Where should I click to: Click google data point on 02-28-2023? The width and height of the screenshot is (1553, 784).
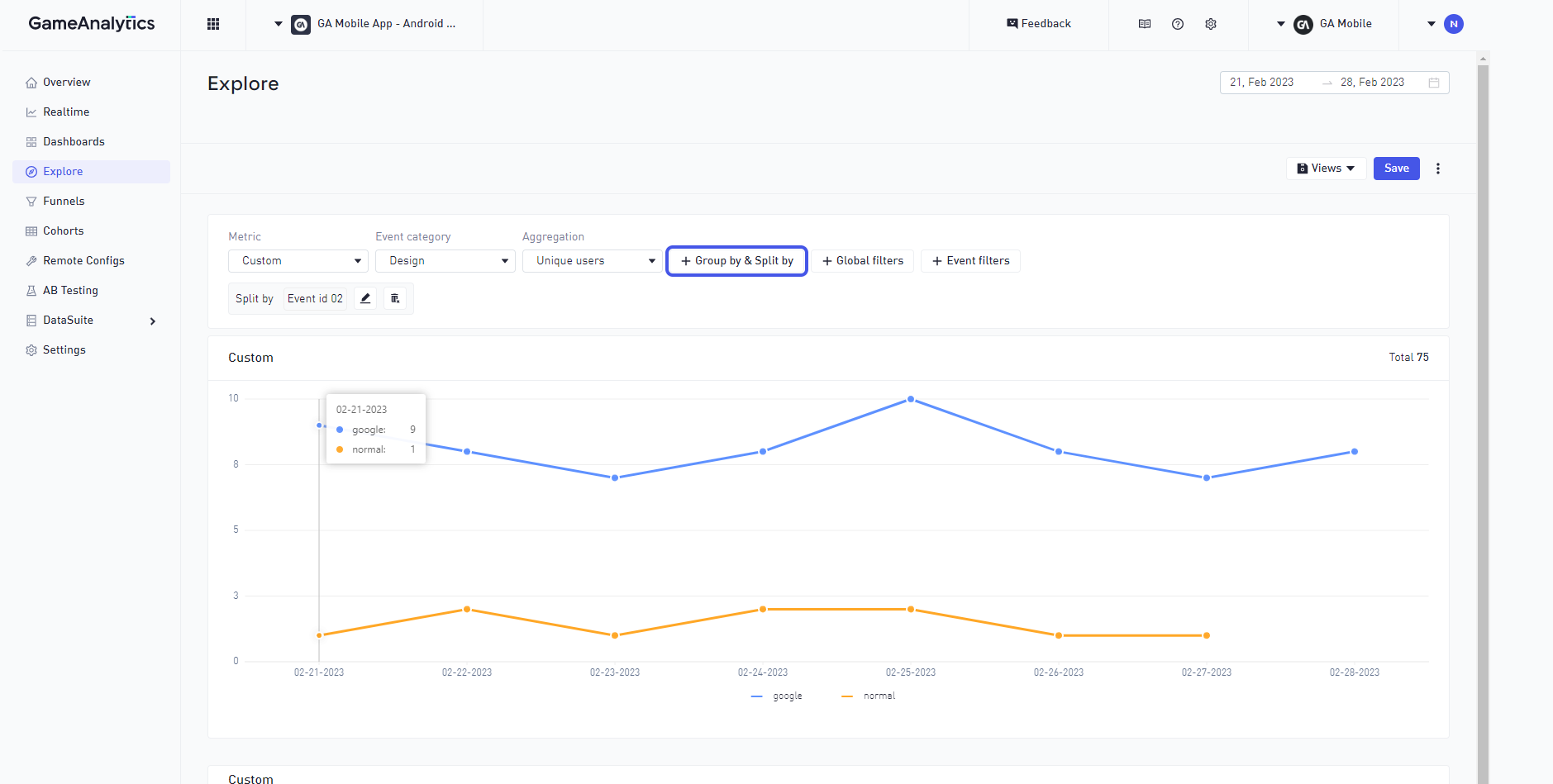pyautogui.click(x=1355, y=452)
